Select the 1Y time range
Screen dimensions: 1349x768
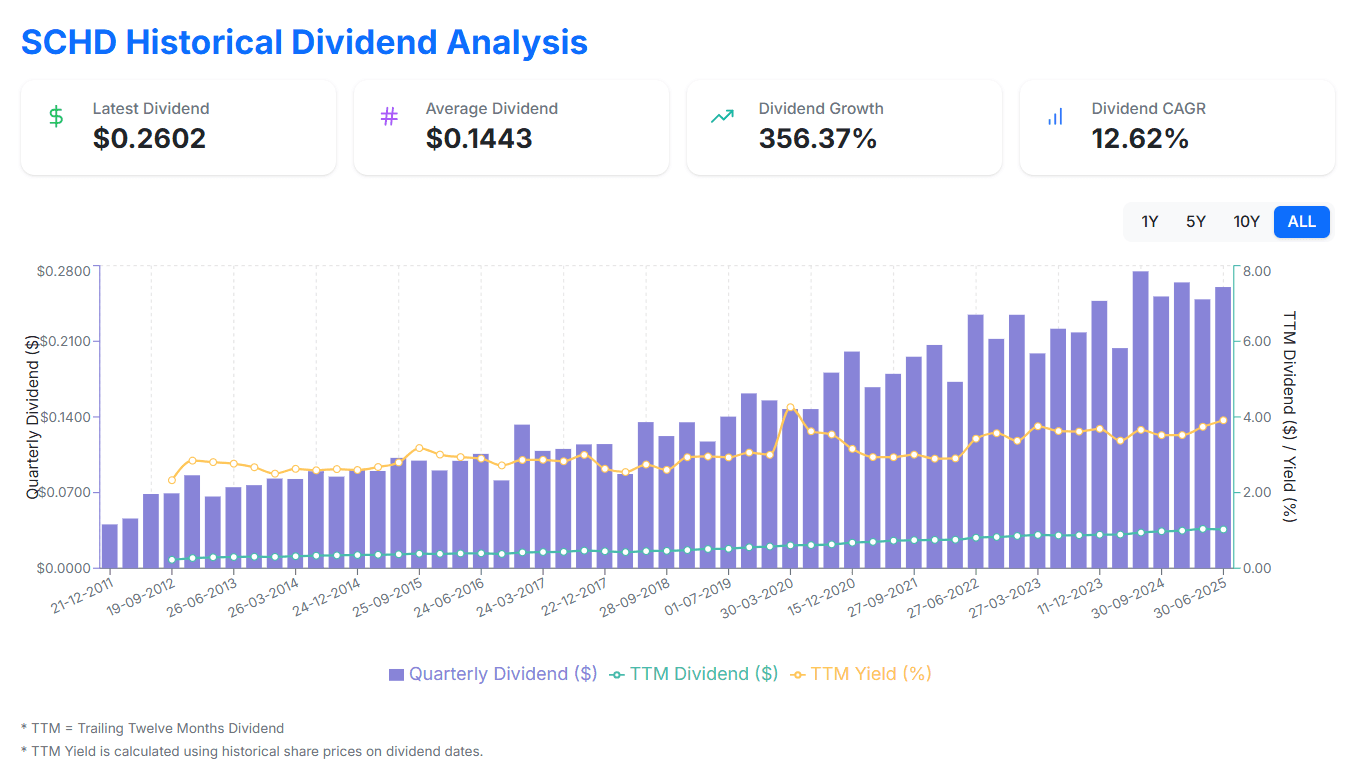pos(1149,221)
